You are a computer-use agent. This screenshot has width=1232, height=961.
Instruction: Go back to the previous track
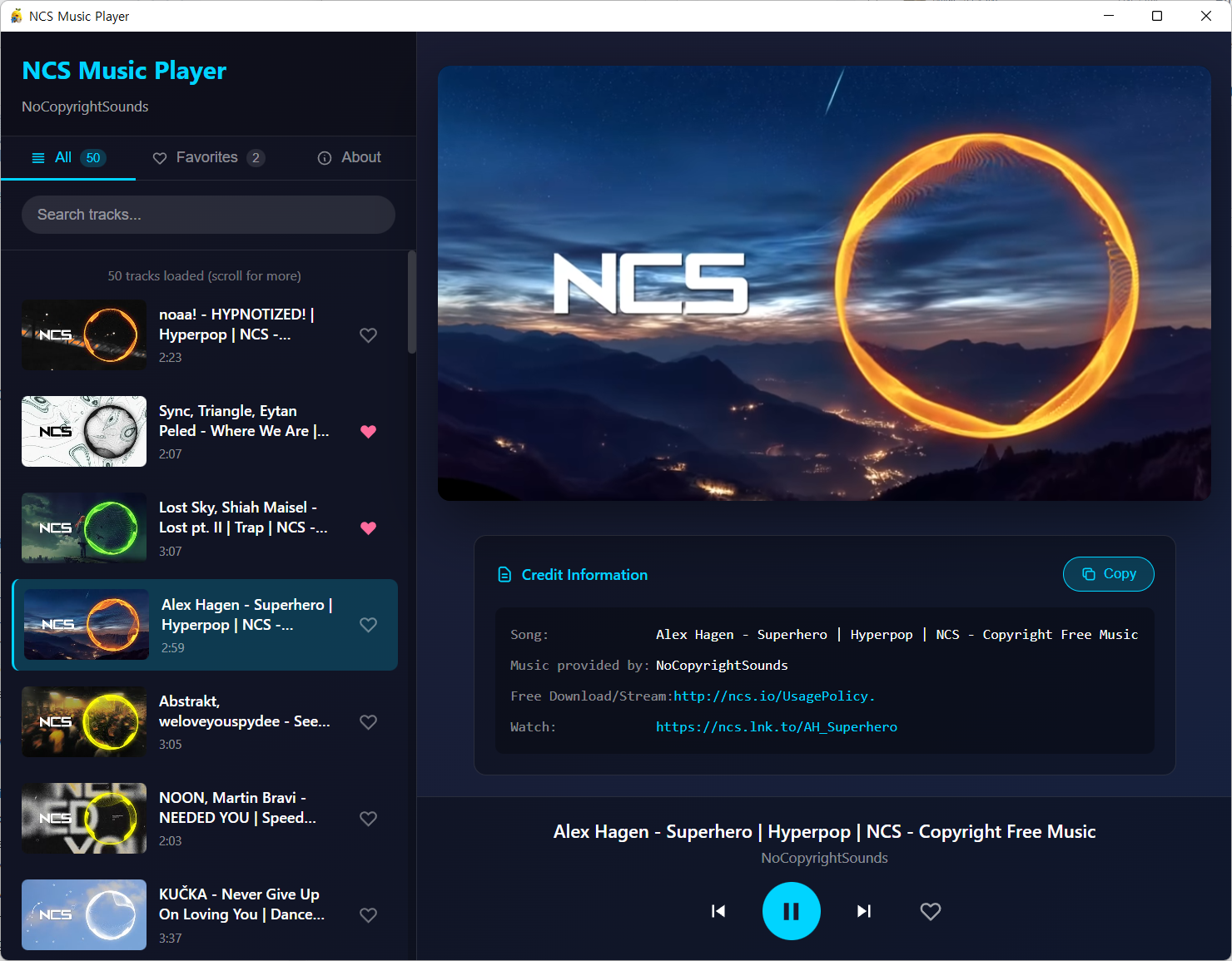click(x=718, y=911)
